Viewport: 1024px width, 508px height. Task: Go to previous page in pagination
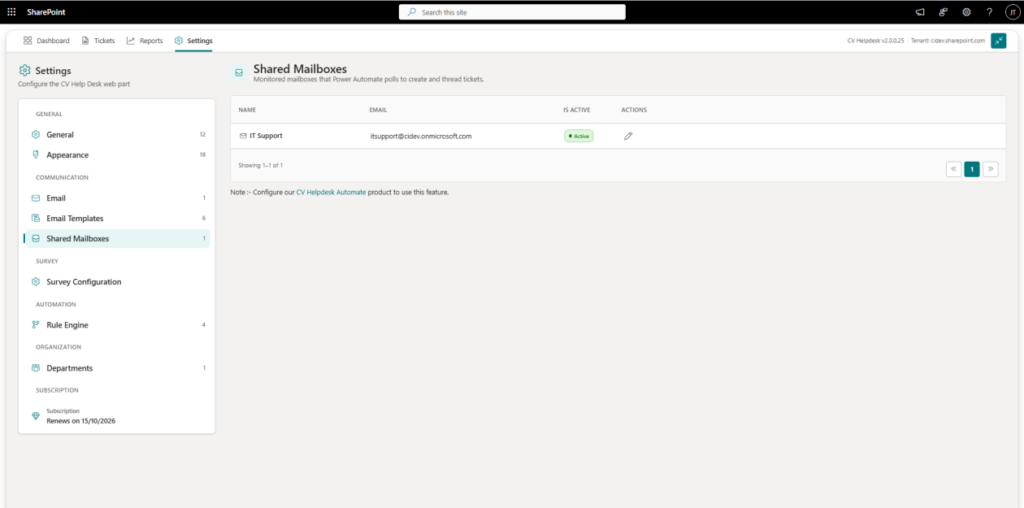953,169
